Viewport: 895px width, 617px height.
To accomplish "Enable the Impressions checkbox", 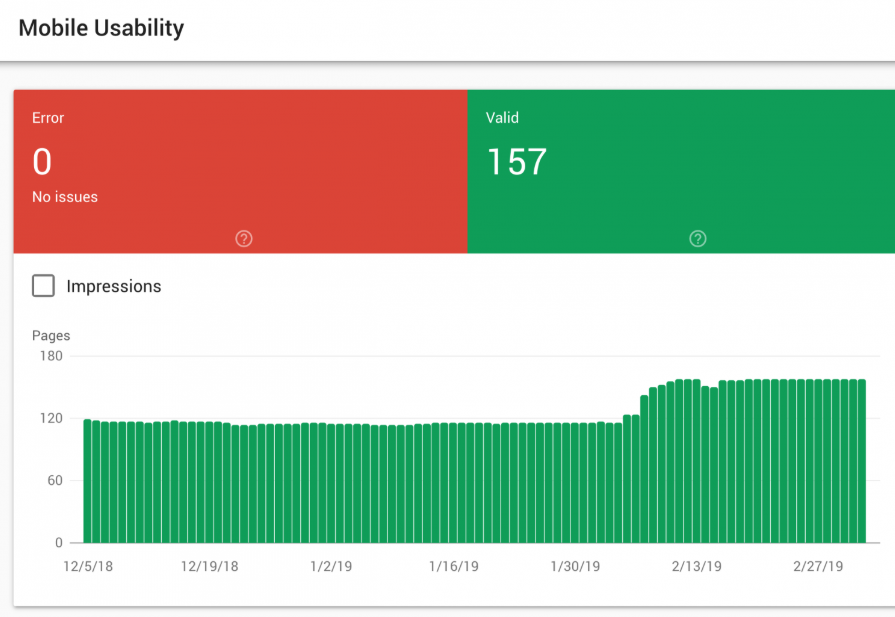I will 43,286.
